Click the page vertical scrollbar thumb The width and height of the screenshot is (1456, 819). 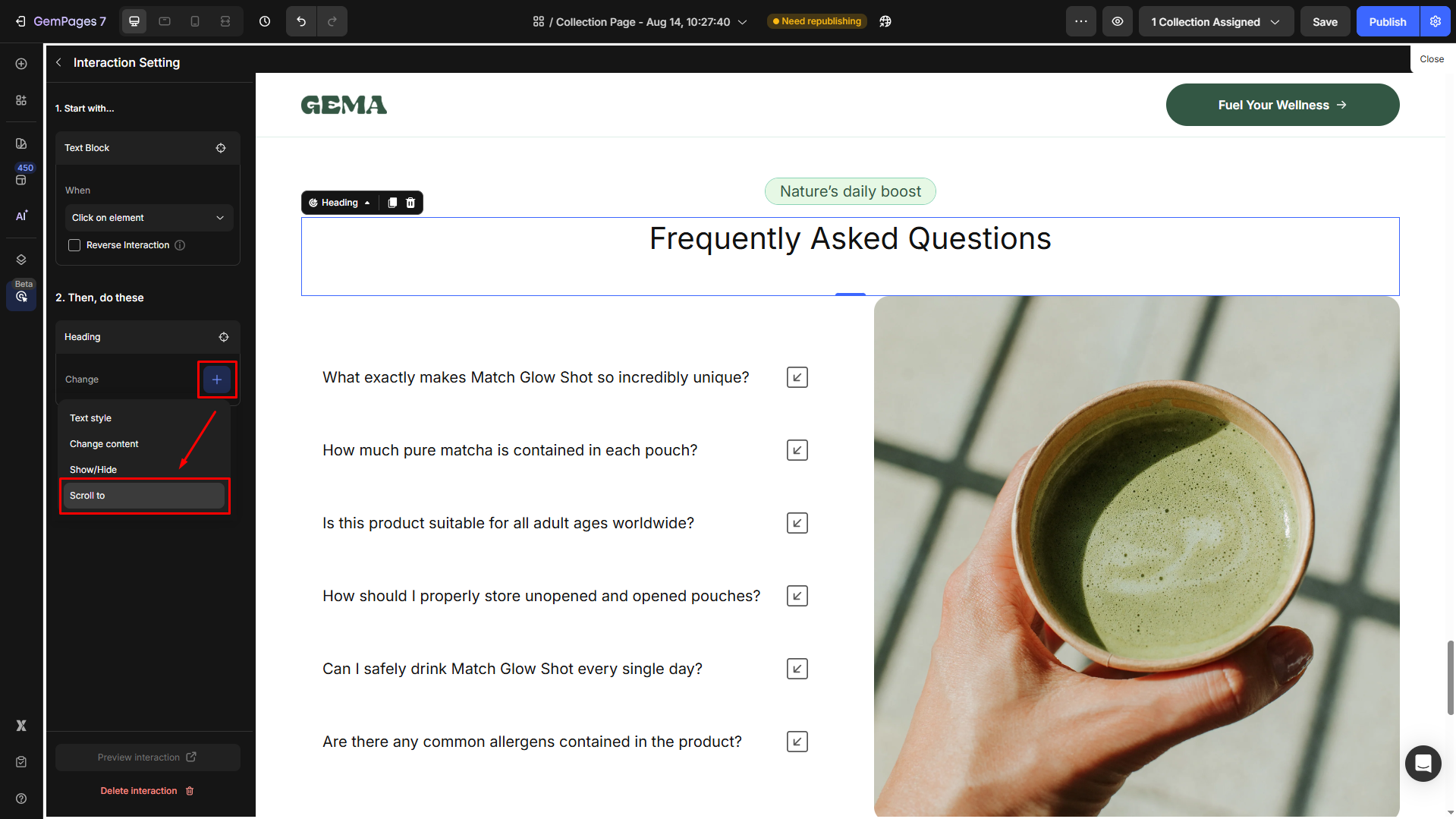click(1450, 677)
